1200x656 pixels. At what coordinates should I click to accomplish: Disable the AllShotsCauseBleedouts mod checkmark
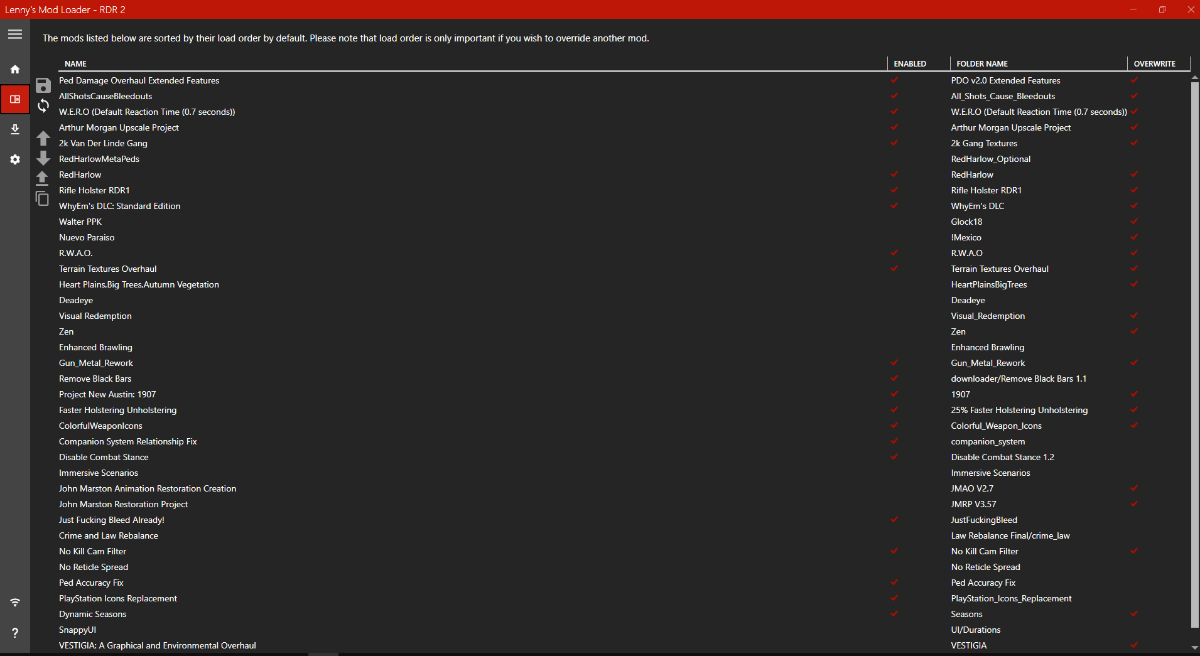(894, 96)
